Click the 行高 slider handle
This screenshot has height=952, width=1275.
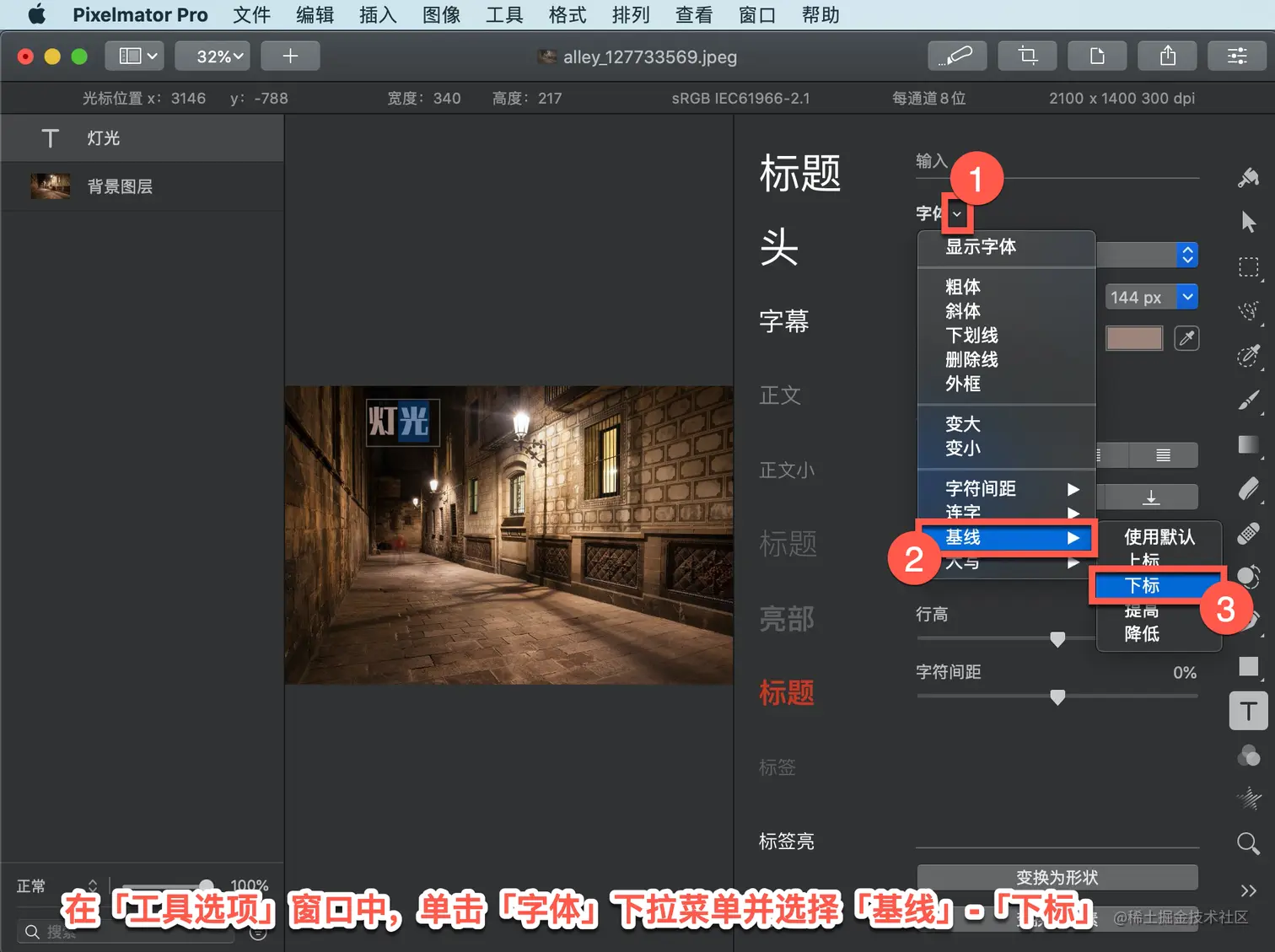click(x=1057, y=639)
